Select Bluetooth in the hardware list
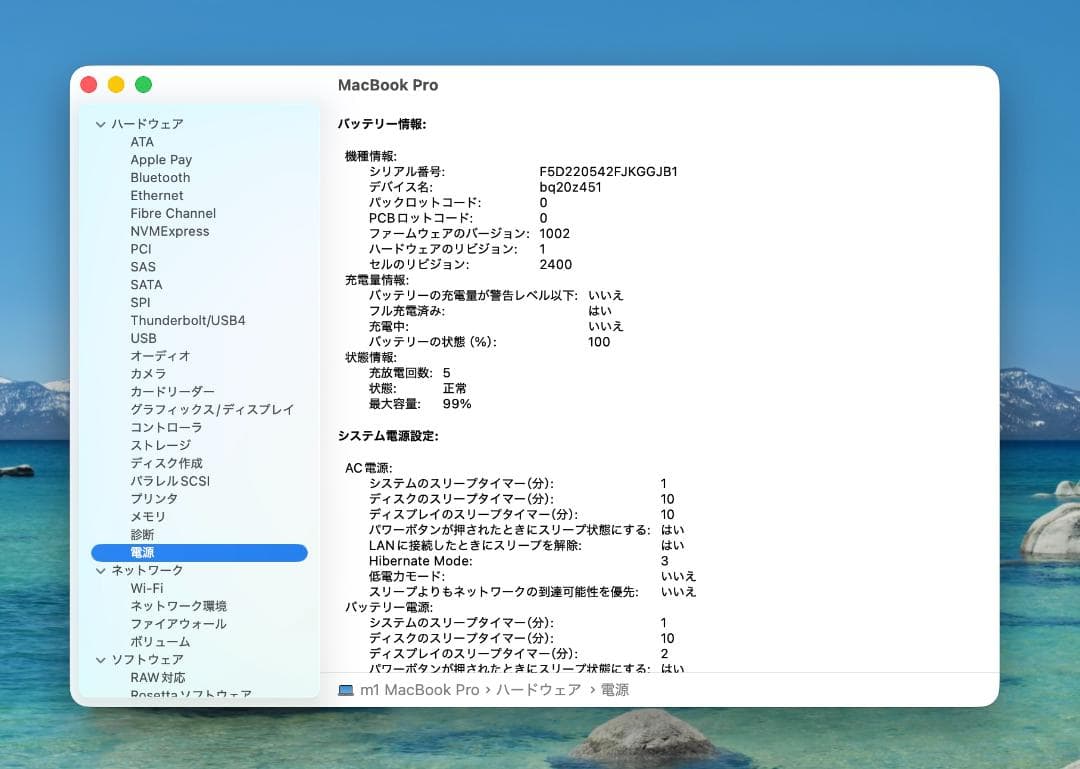Viewport: 1080px width, 769px height. coord(160,177)
